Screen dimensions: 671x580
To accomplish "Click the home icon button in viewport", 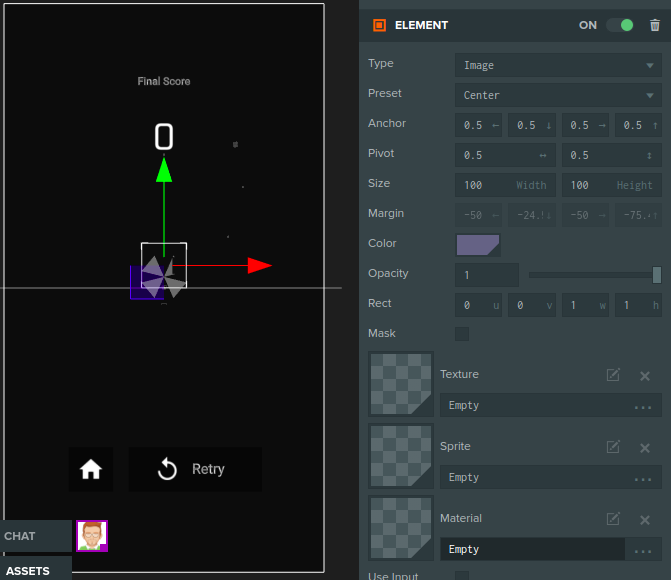I will pyautogui.click(x=91, y=469).
